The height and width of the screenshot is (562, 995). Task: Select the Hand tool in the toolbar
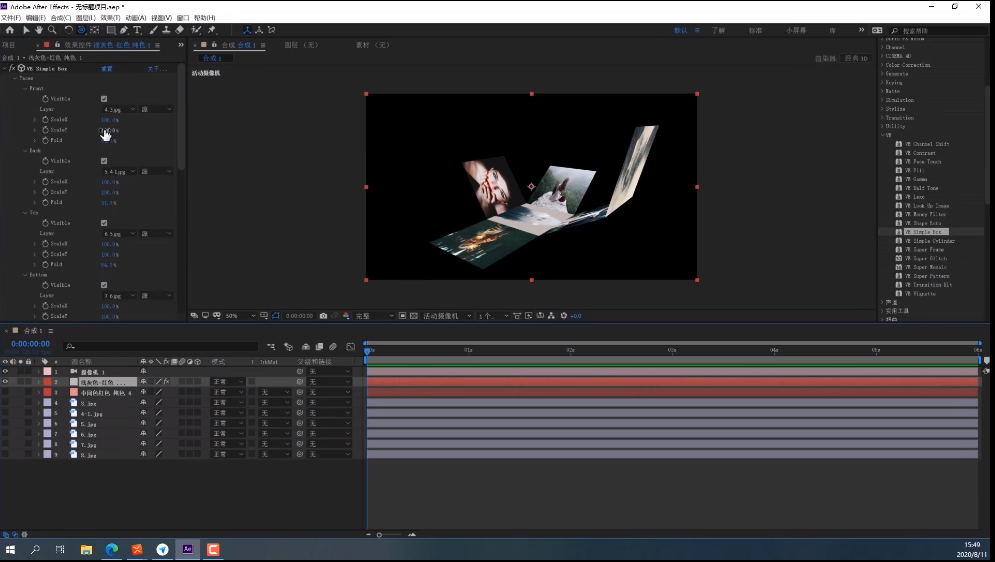click(39, 30)
